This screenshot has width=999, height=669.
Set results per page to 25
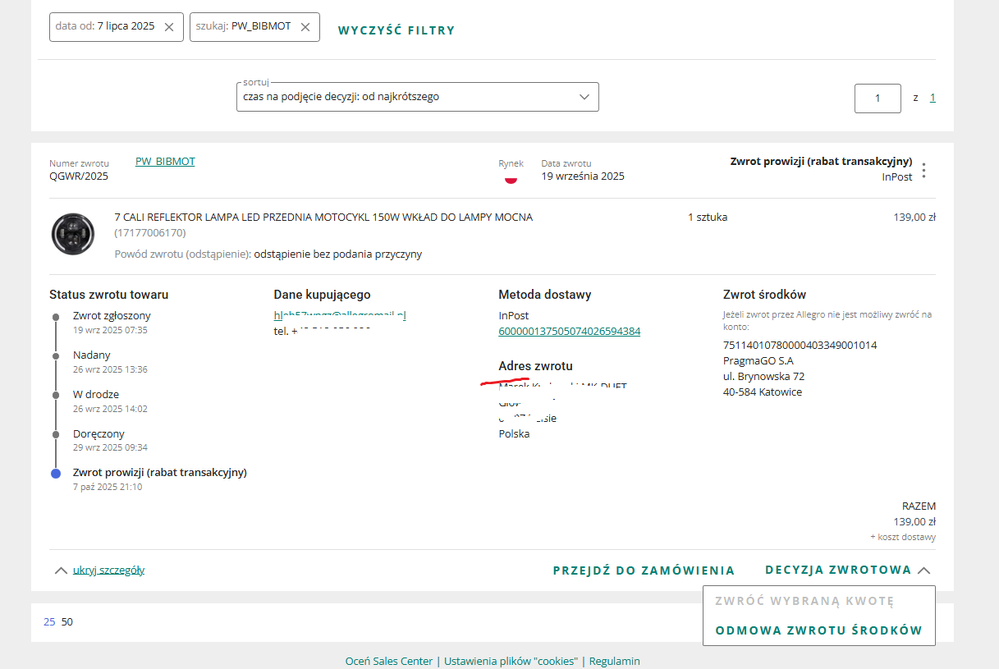tap(49, 622)
